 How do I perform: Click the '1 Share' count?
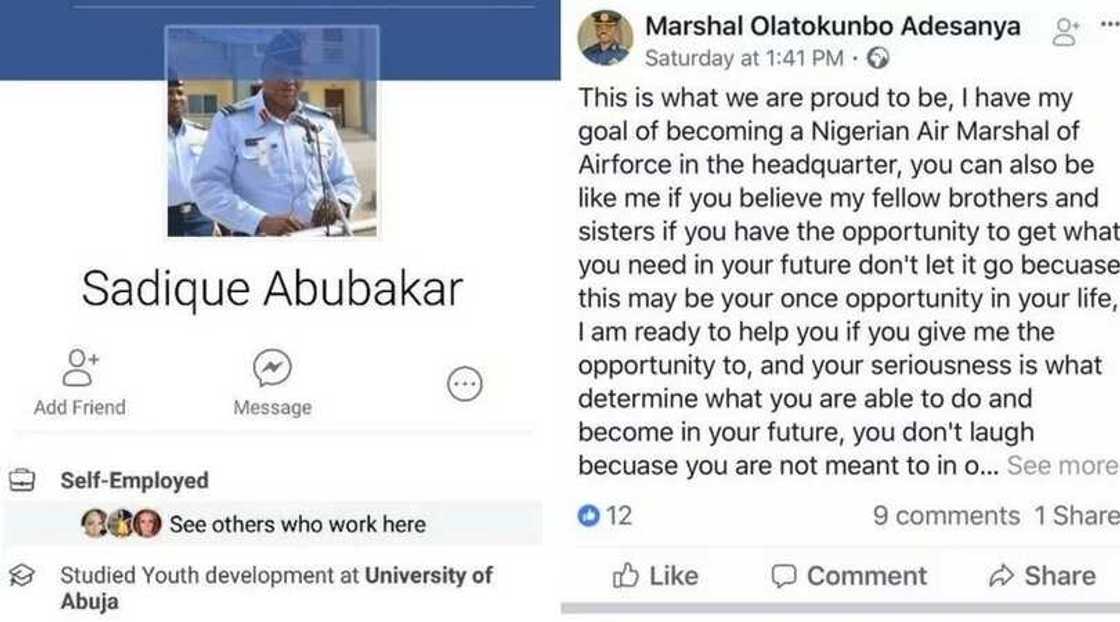point(1079,515)
